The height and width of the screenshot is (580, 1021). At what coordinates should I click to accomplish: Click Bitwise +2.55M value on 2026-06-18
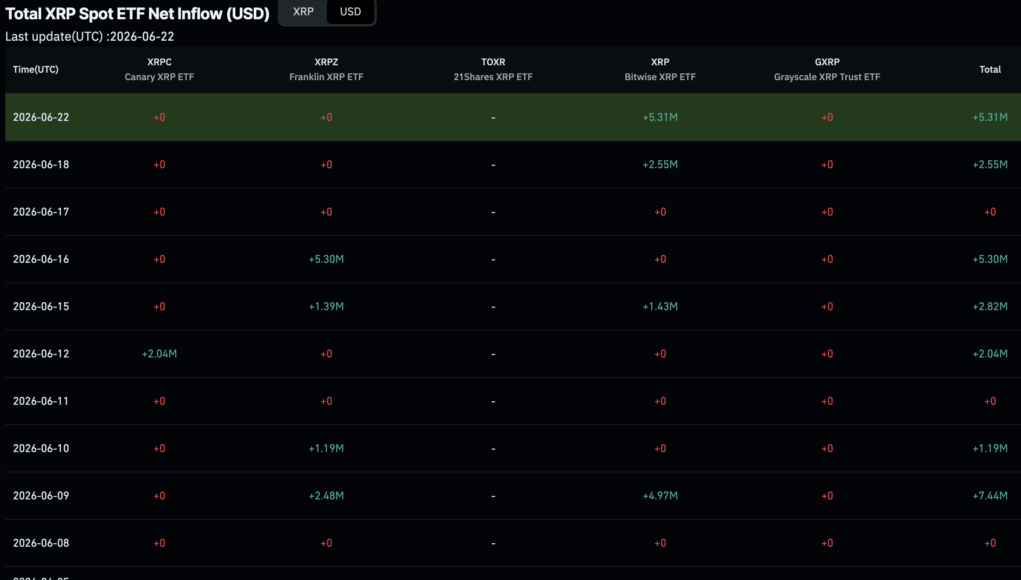(660, 165)
